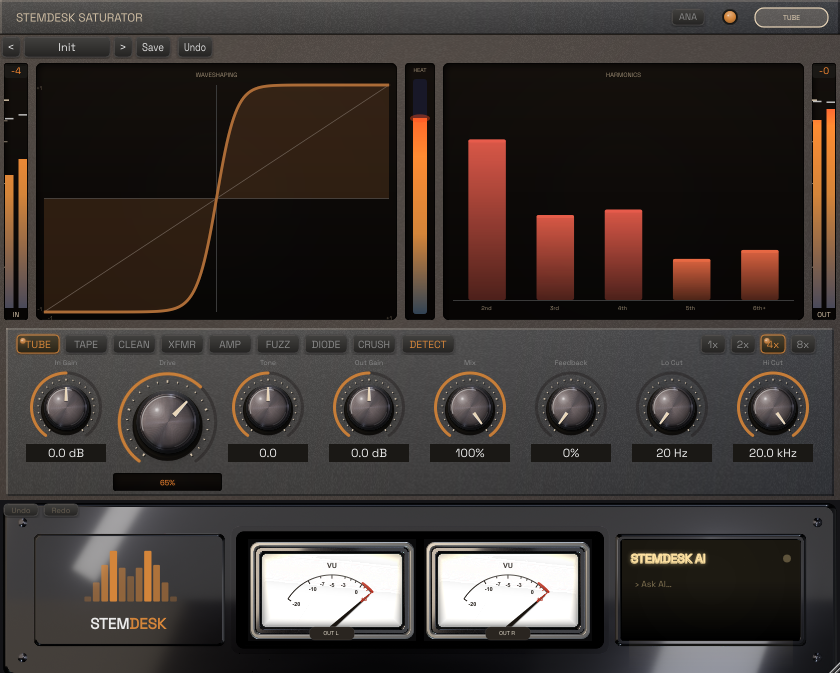The width and height of the screenshot is (840, 673).
Task: Click the -4 input peak readout
Action: click(x=16, y=71)
